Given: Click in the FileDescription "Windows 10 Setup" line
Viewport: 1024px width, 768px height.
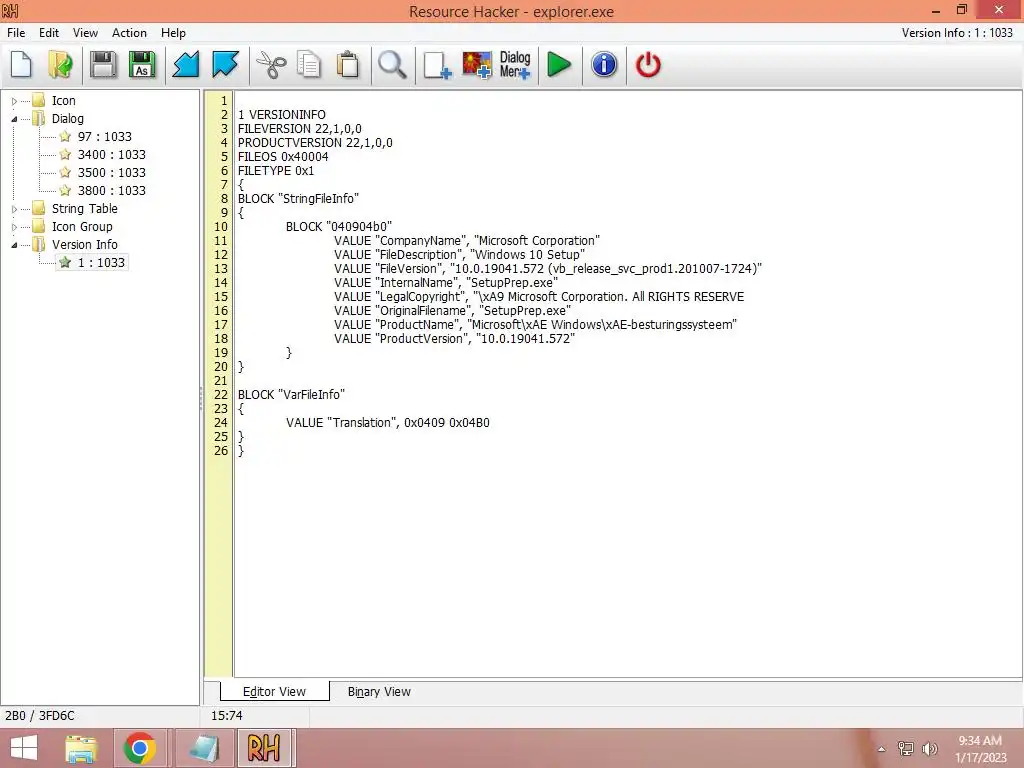Looking at the screenshot, I should click(x=459, y=255).
